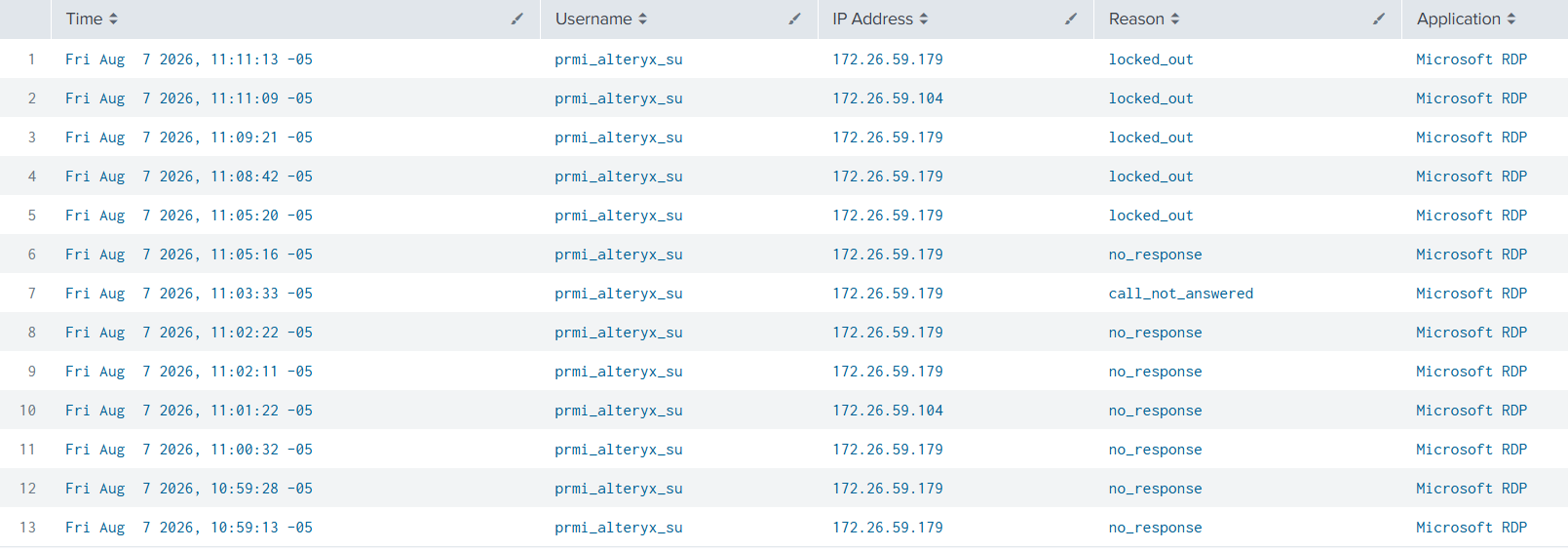Click pencil edit icon for IP Address column
This screenshot has height=550, width=1568.
click(x=1071, y=19)
